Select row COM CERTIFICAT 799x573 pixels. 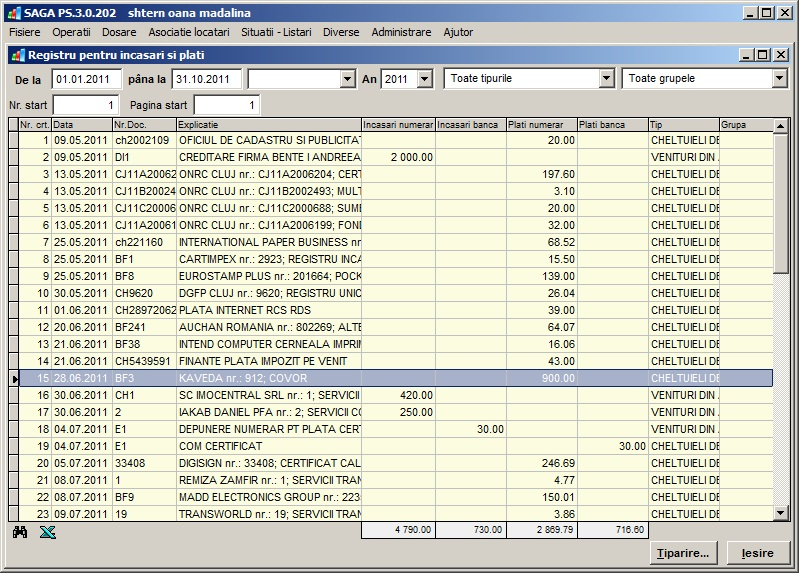(396, 446)
